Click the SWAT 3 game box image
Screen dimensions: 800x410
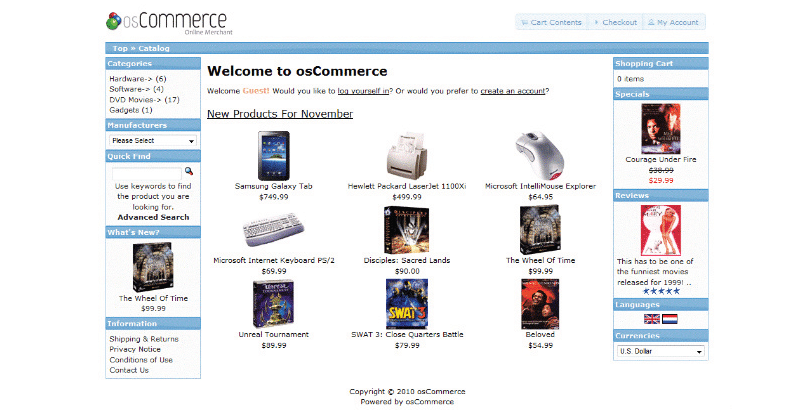tap(407, 304)
